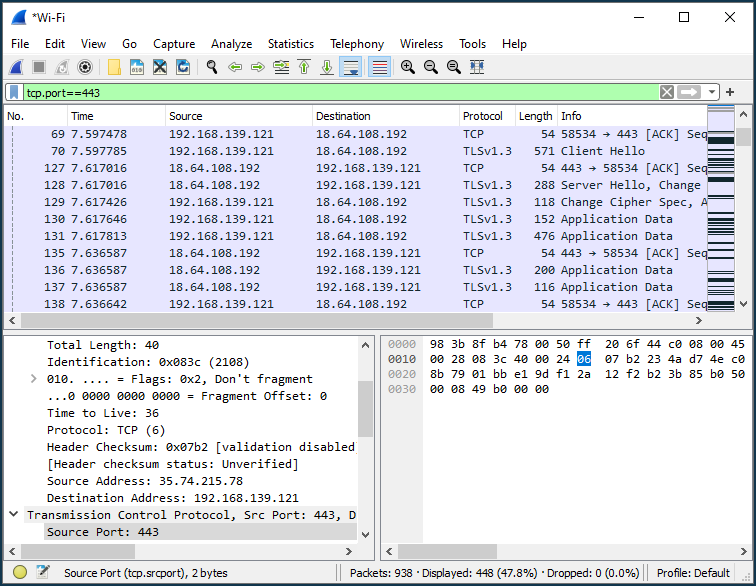Open the Statistics menu
Viewport: 756px width, 586px height.
click(291, 44)
